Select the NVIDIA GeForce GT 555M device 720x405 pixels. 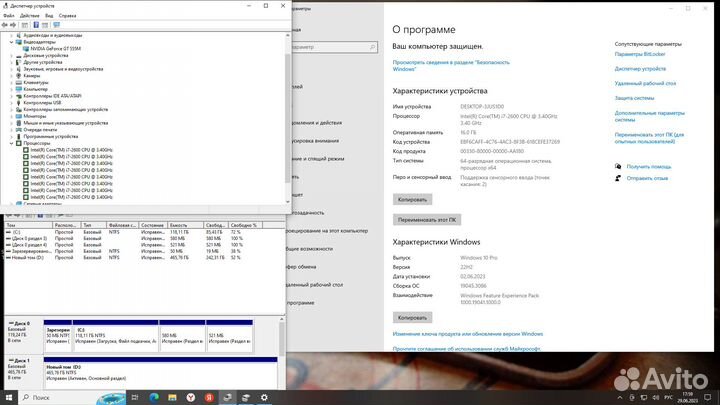click(x=56, y=49)
